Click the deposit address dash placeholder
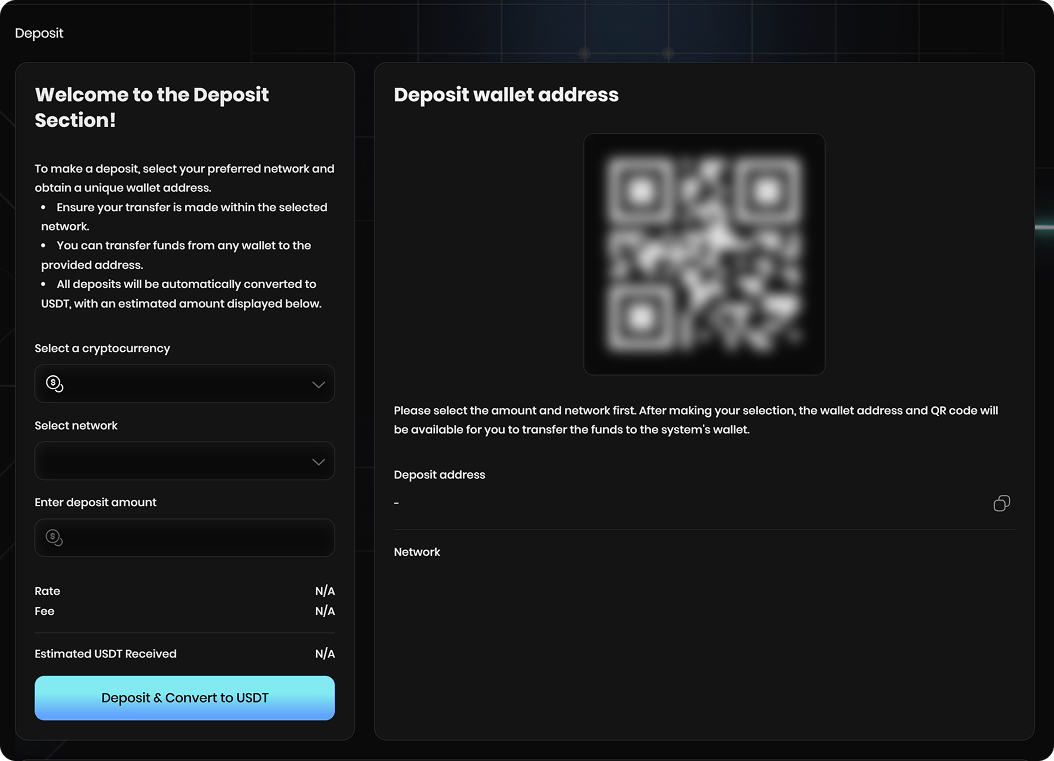The width and height of the screenshot is (1054, 761). 397,503
